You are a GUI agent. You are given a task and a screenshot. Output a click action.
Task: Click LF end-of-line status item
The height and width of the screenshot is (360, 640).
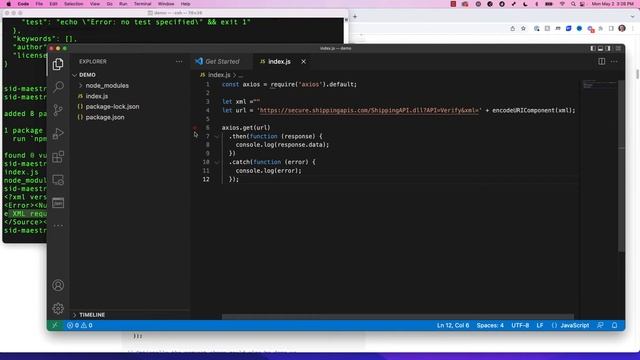tap(540, 325)
